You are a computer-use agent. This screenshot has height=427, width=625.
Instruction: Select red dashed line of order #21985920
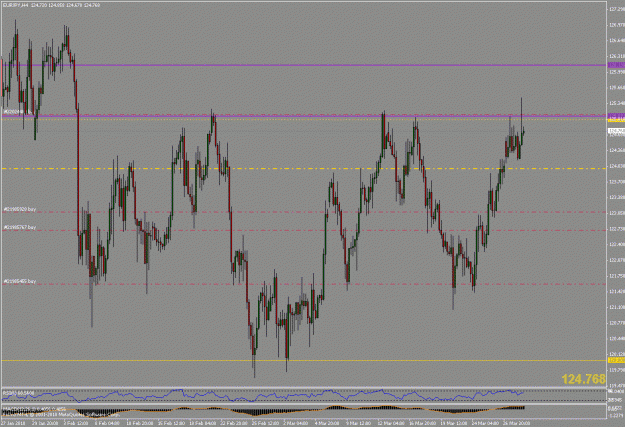[304, 212]
